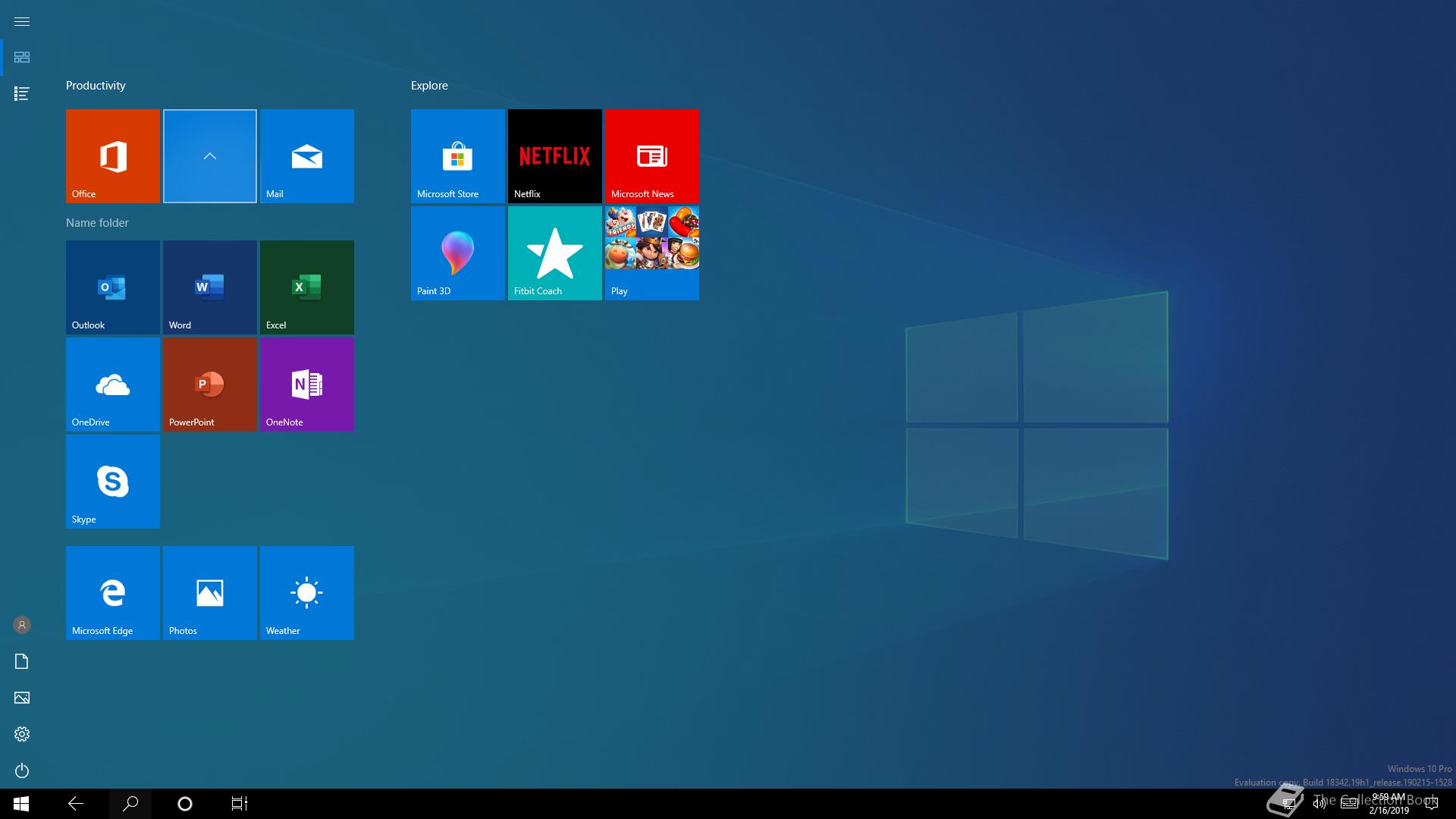Screen dimensions: 1456x819
Task: Open Pictures from the Start sidebar
Action: pyautogui.click(x=22, y=698)
